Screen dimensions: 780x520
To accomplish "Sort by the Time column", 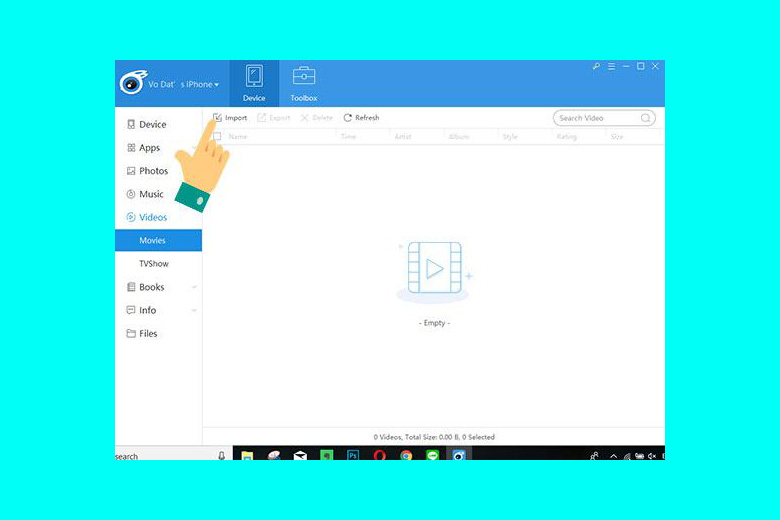I will pos(348,136).
